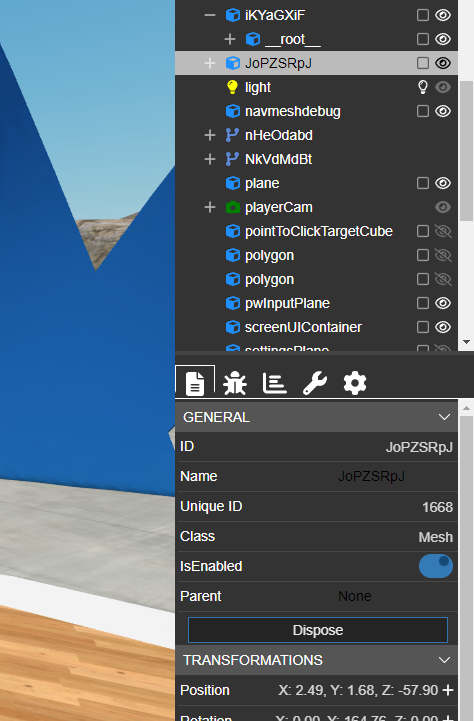Hide the __root__ mesh

tap(443, 39)
